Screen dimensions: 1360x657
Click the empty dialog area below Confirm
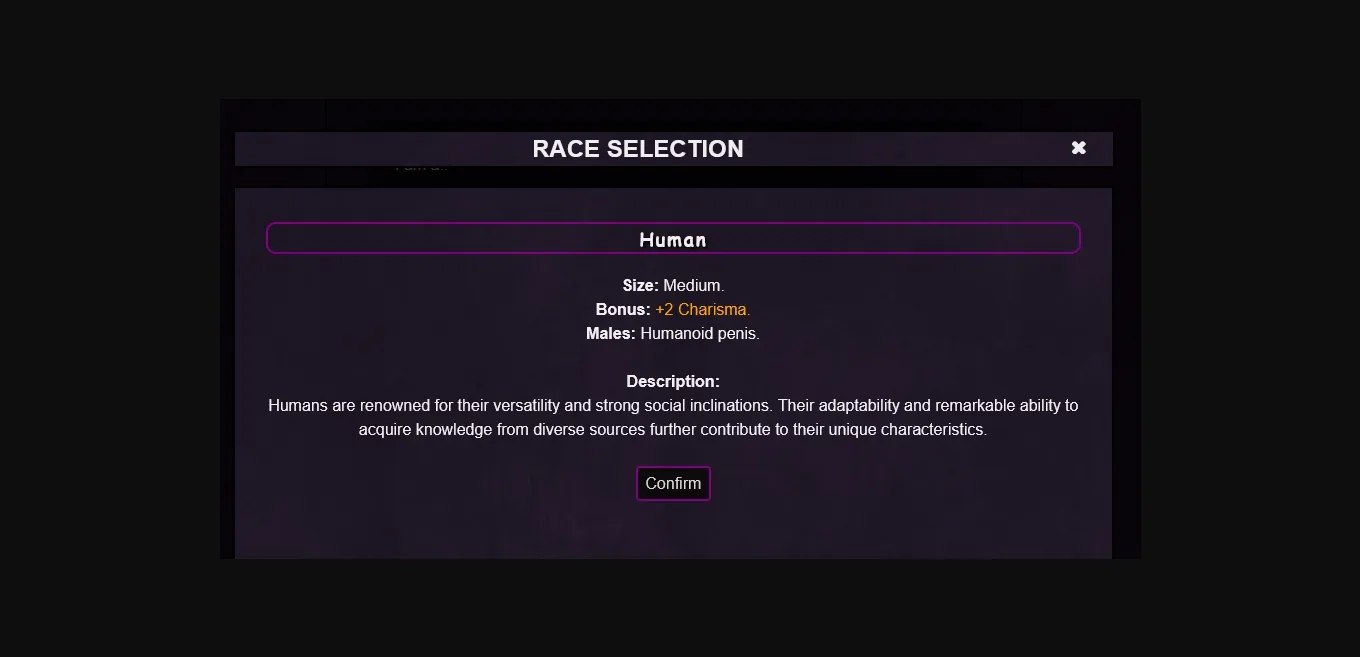673,530
